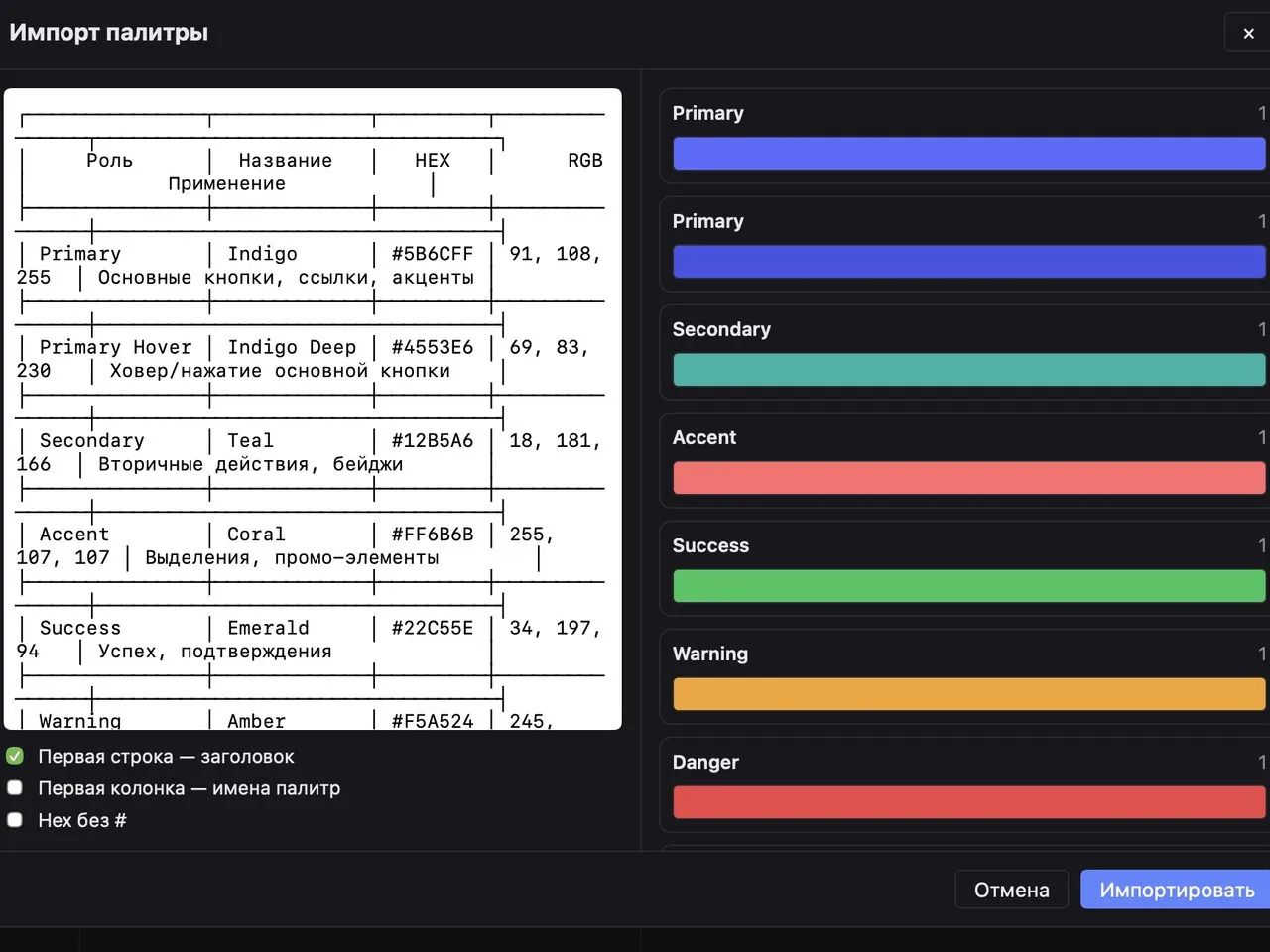Click '#F5A524' in the pasted table
1270x952 pixels.
coord(433,721)
